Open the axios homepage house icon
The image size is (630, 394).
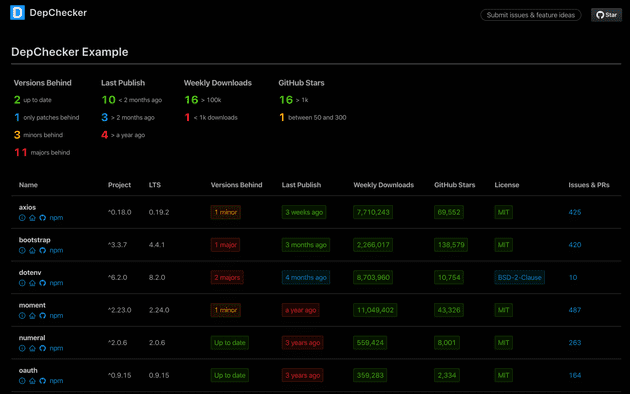32,218
